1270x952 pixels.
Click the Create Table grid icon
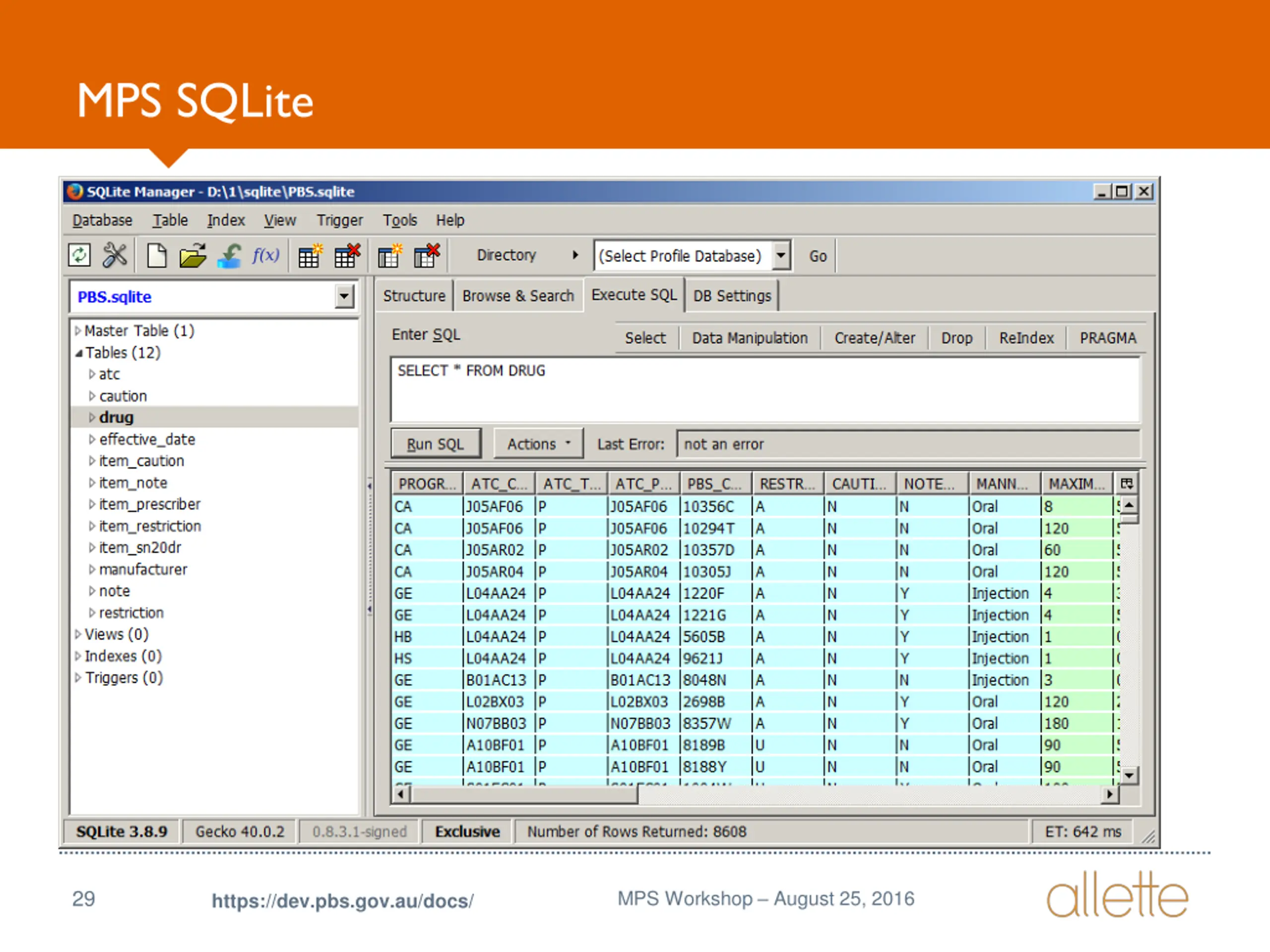pos(311,256)
